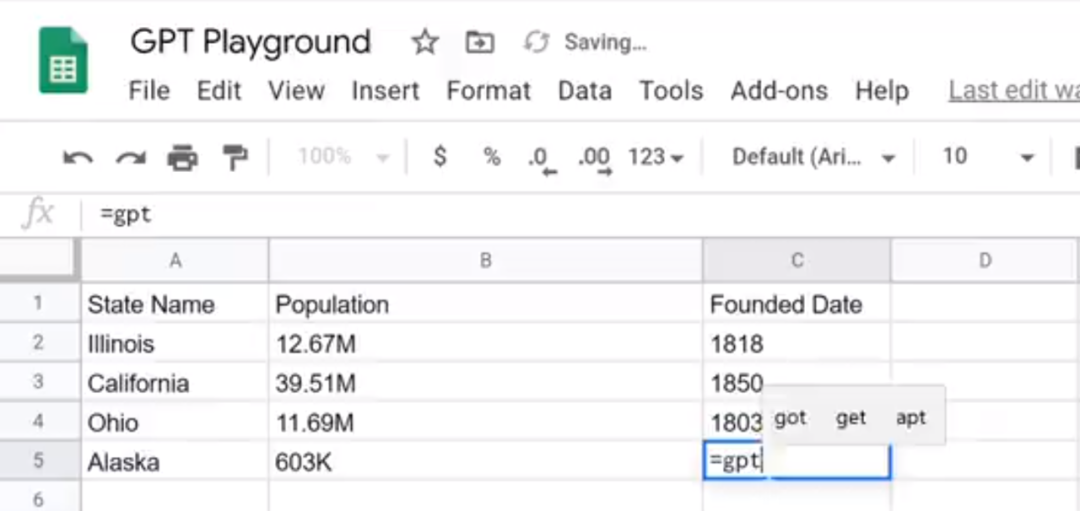Open the 123 number format dropdown
1080x511 pixels.
(x=656, y=157)
